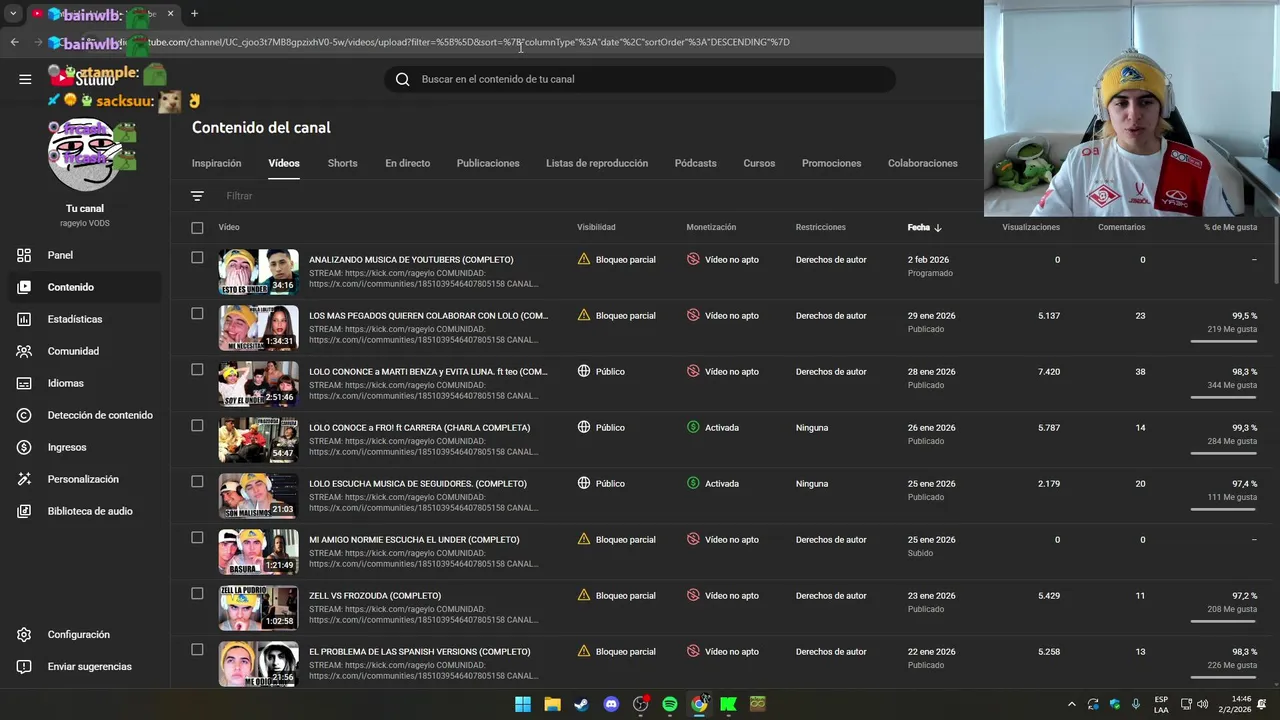Open Spotify from taskbar
Viewport: 1280px width, 720px height.
(670, 704)
